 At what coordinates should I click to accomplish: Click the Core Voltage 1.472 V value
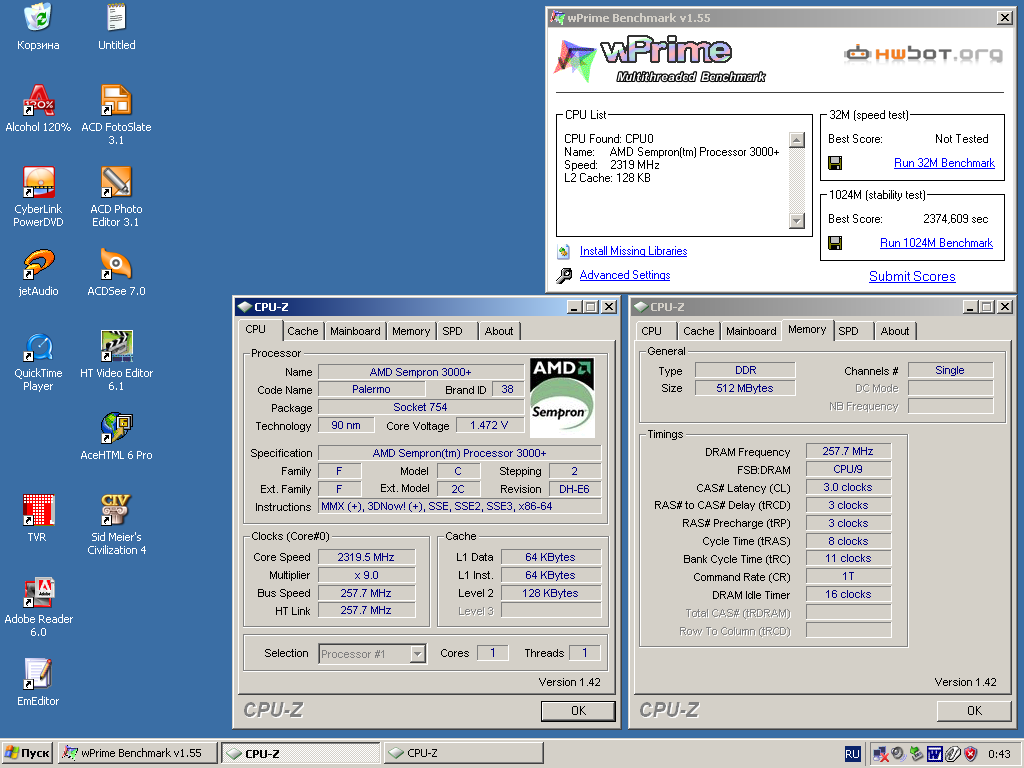[x=489, y=425]
